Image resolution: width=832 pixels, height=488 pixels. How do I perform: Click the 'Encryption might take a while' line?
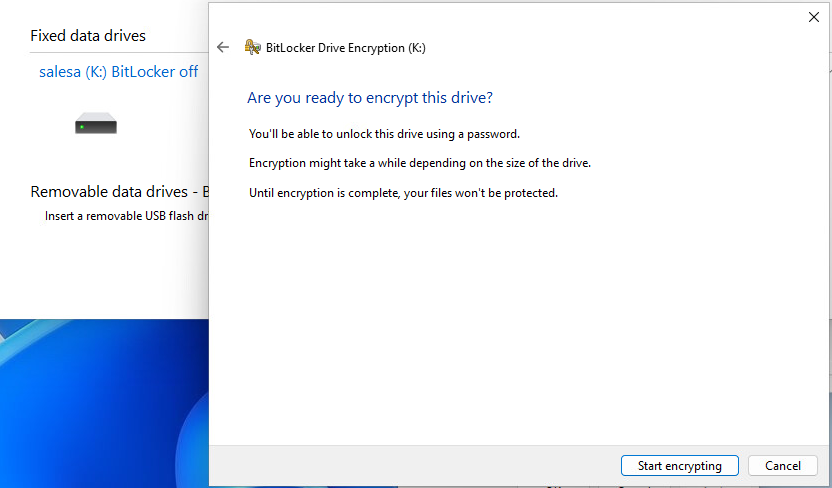pyautogui.click(x=420, y=163)
